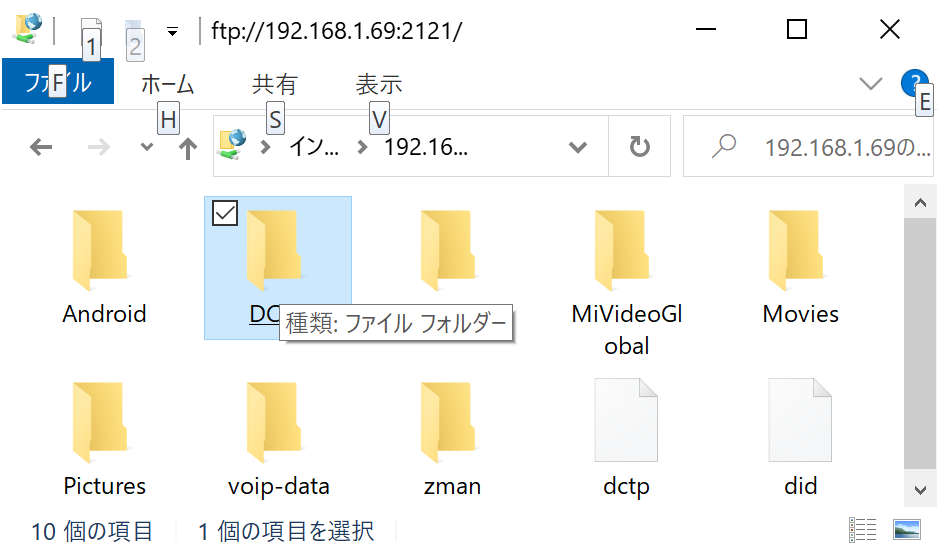Select the dctp file icon

[626, 420]
